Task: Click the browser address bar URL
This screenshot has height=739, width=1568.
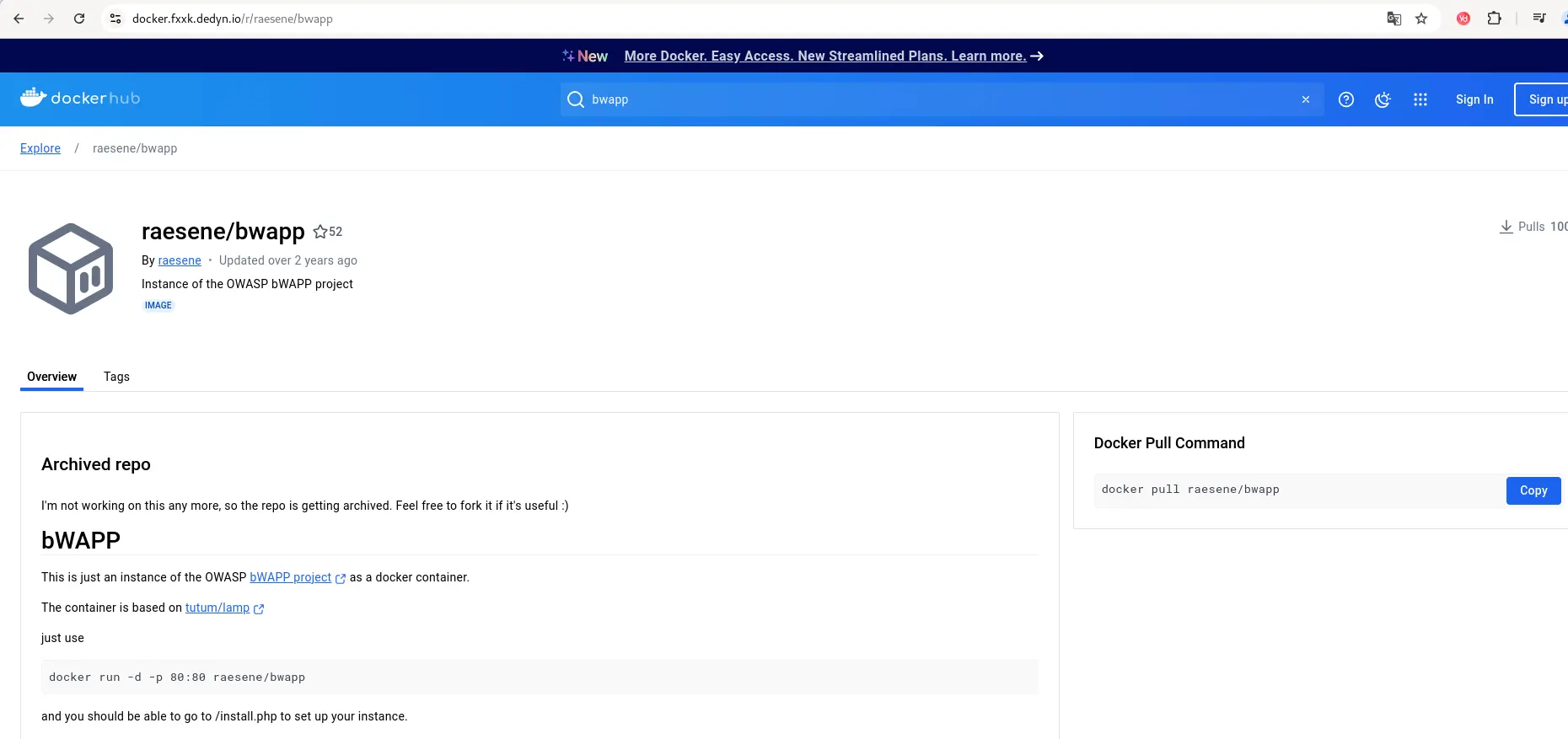Action: tap(233, 19)
